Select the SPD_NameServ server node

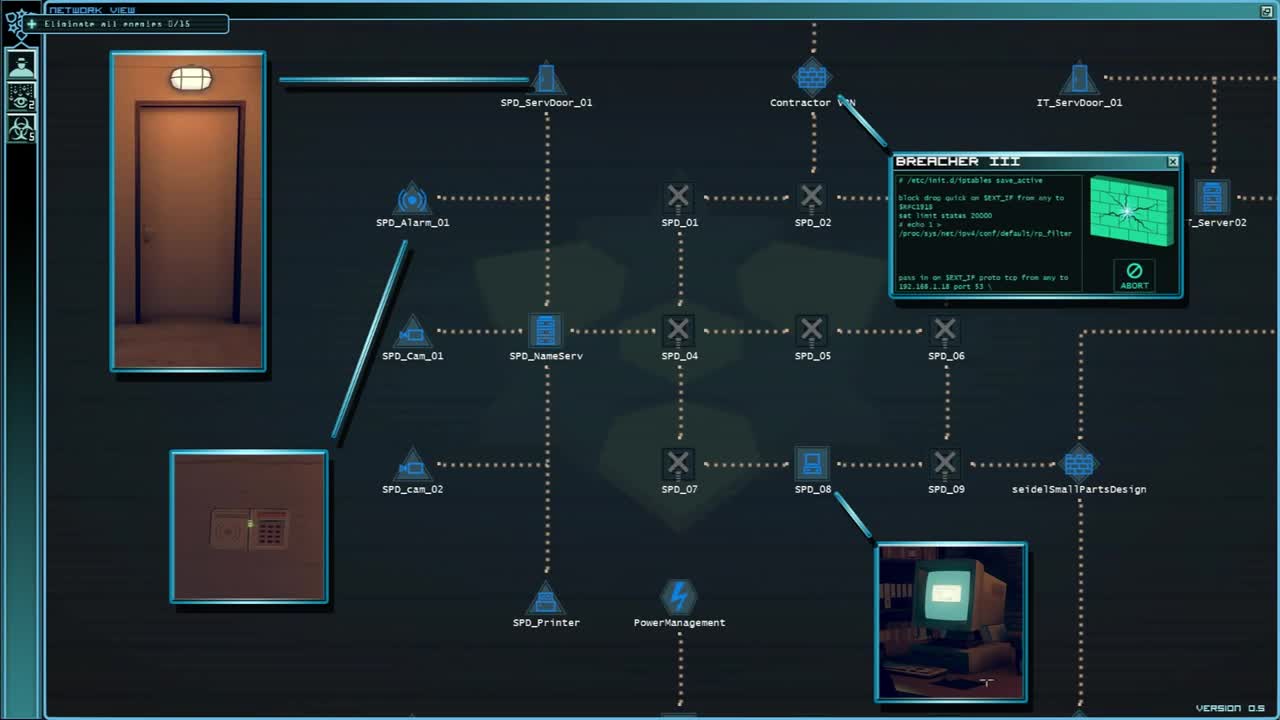(545, 330)
